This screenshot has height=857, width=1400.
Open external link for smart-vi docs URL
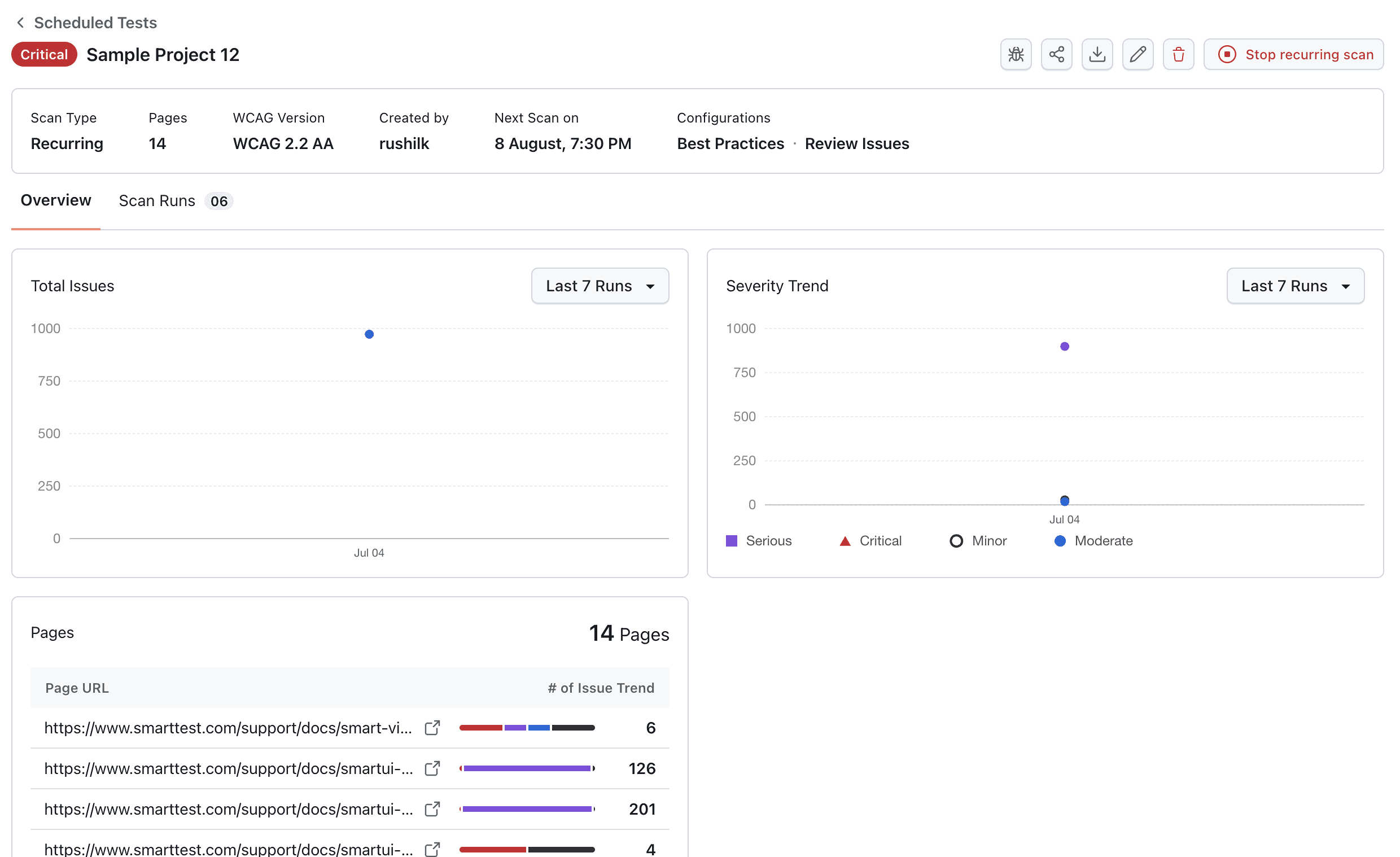432,727
